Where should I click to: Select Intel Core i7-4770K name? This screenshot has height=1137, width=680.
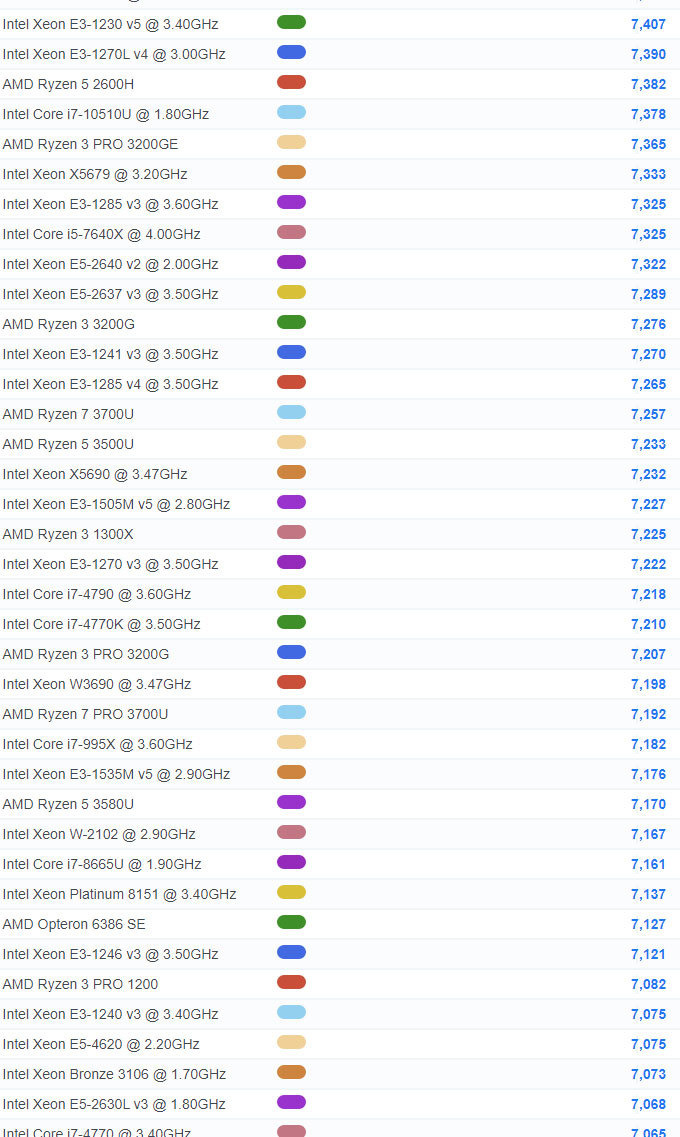101,624
